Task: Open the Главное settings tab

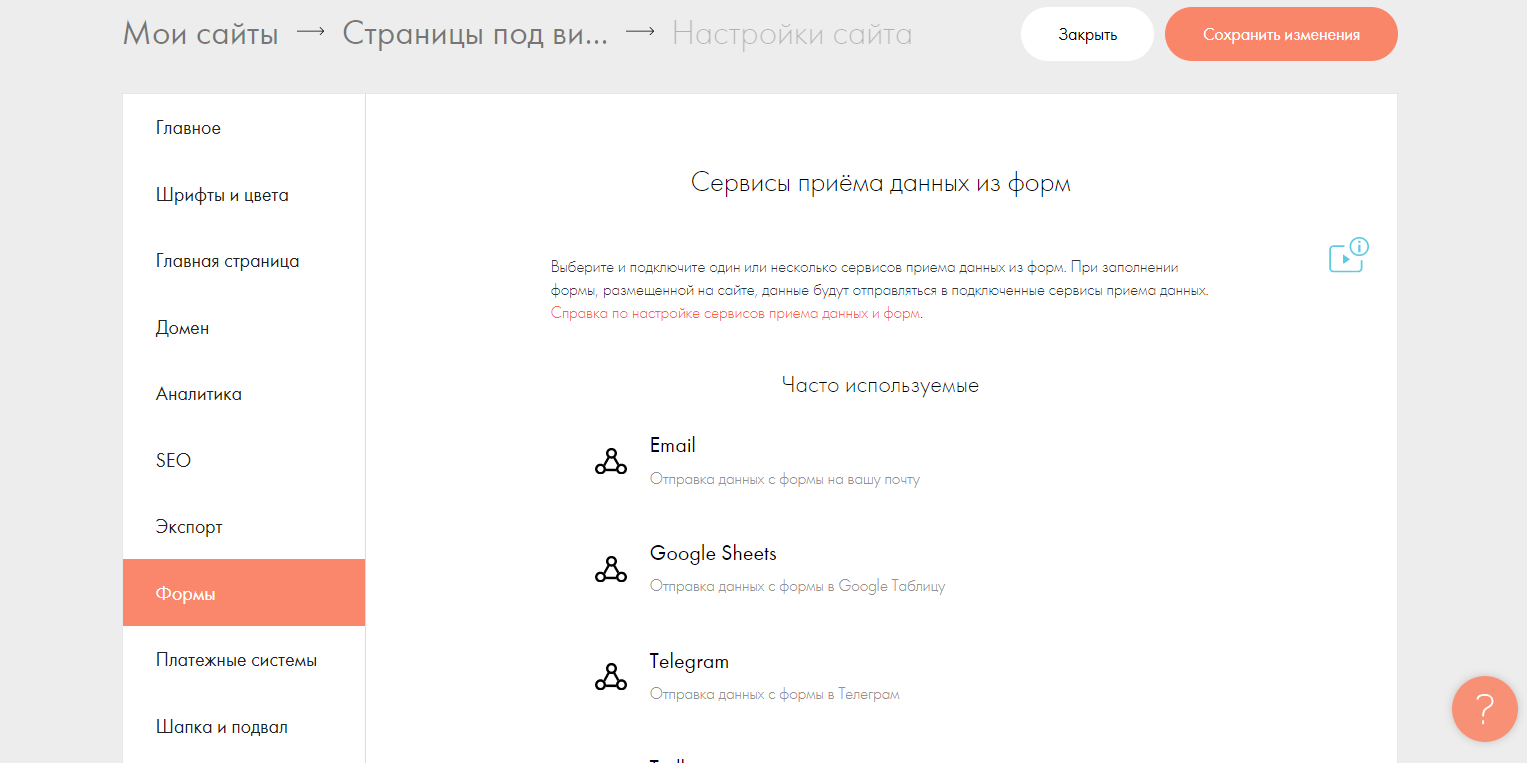Action: click(244, 128)
